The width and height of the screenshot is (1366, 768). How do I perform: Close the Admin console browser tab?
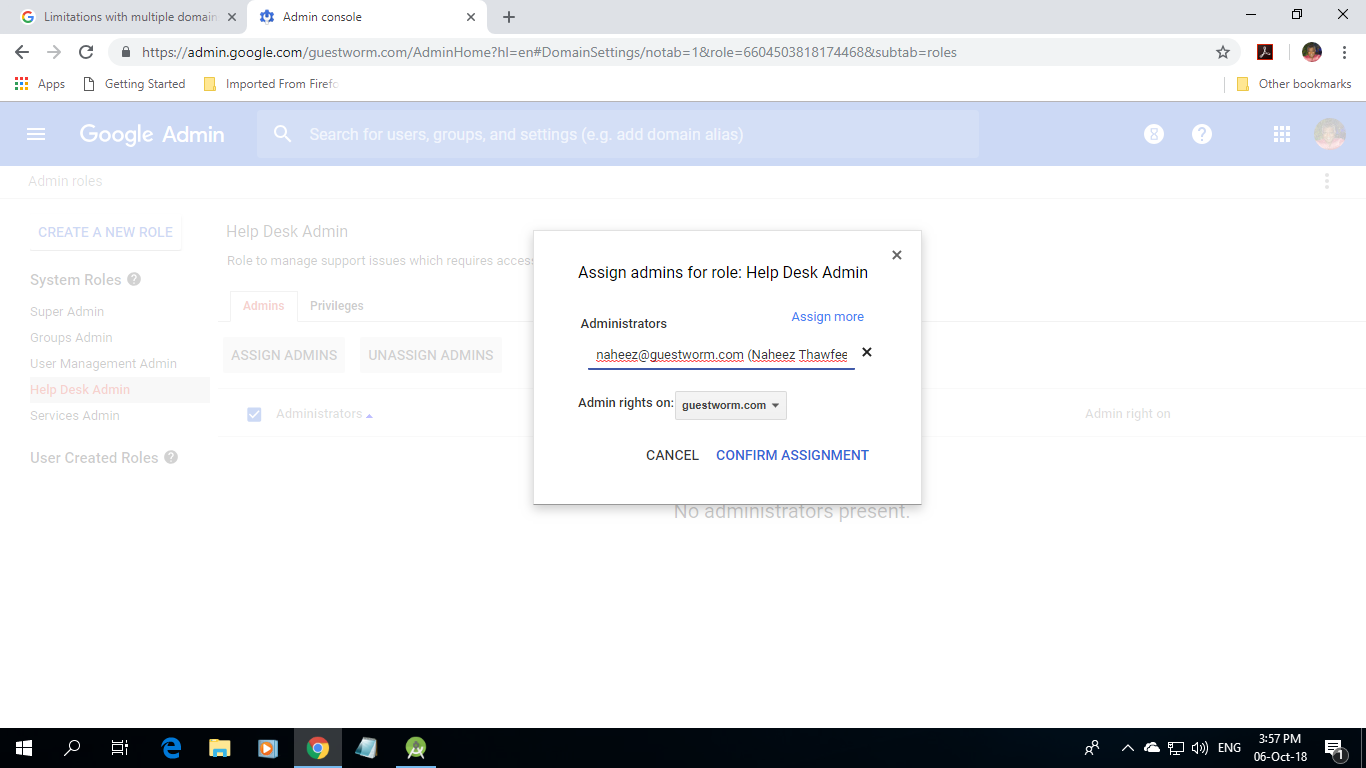[471, 17]
